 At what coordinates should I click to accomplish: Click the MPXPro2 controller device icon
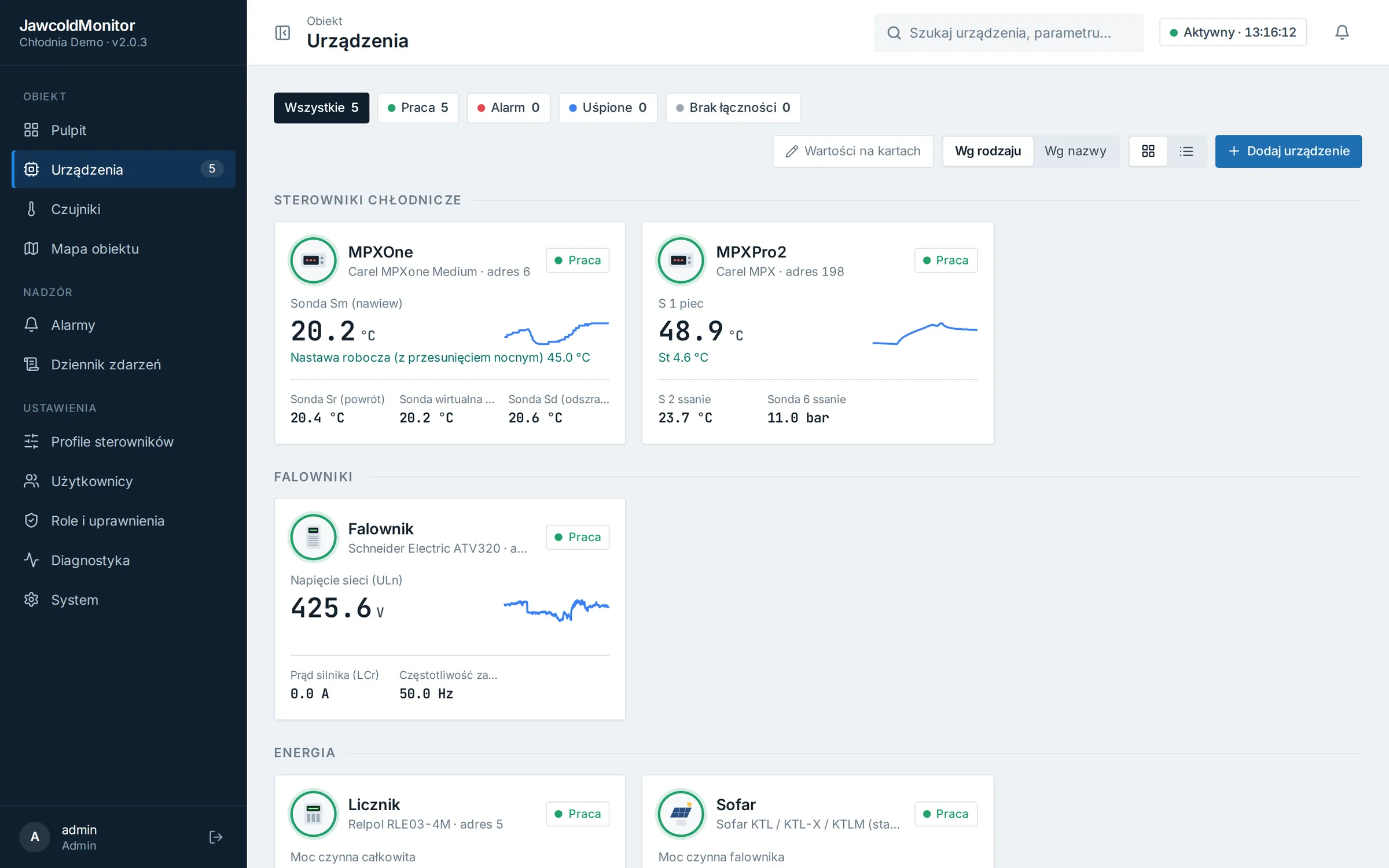click(681, 260)
